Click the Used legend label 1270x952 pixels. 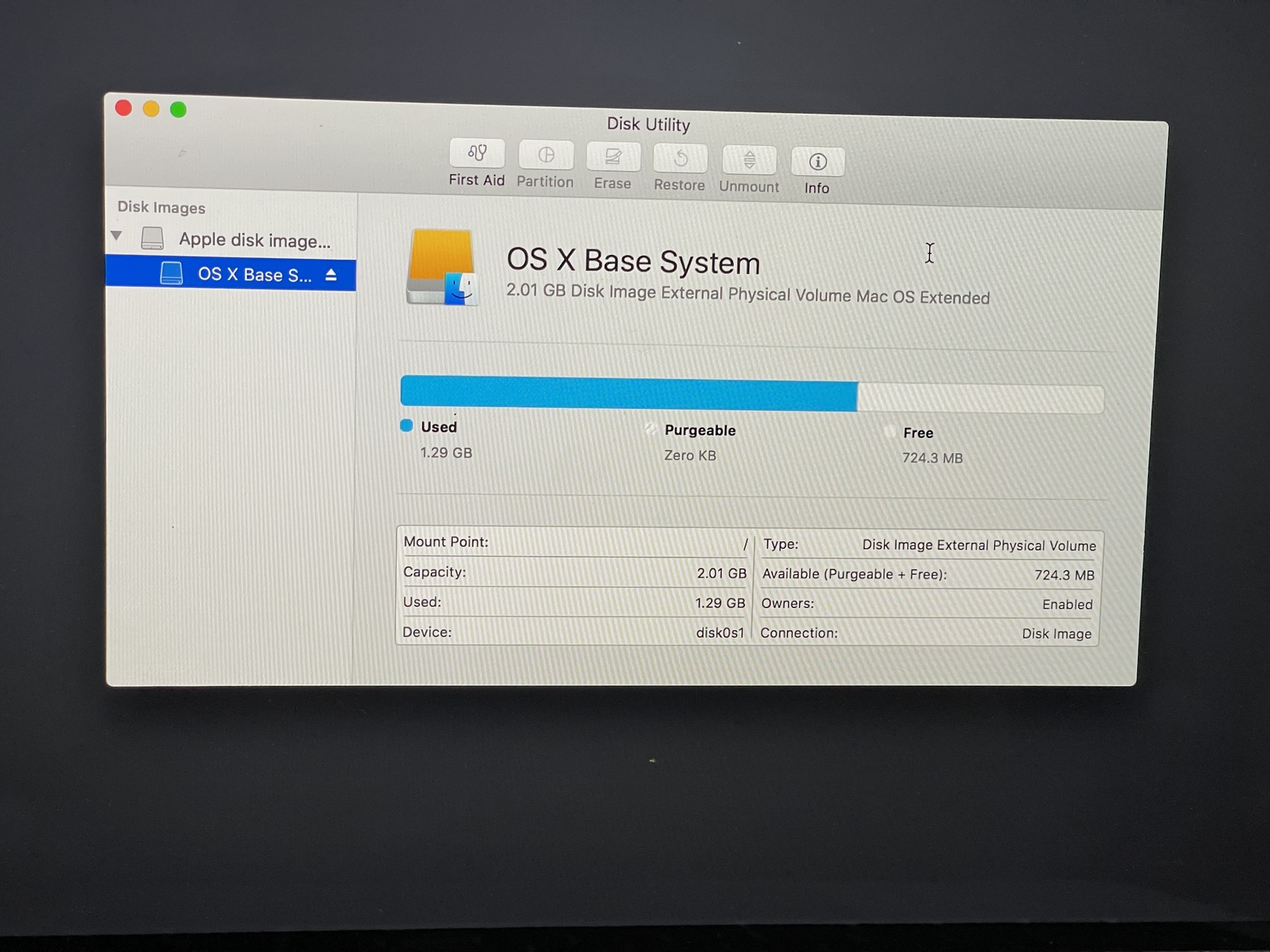(439, 427)
